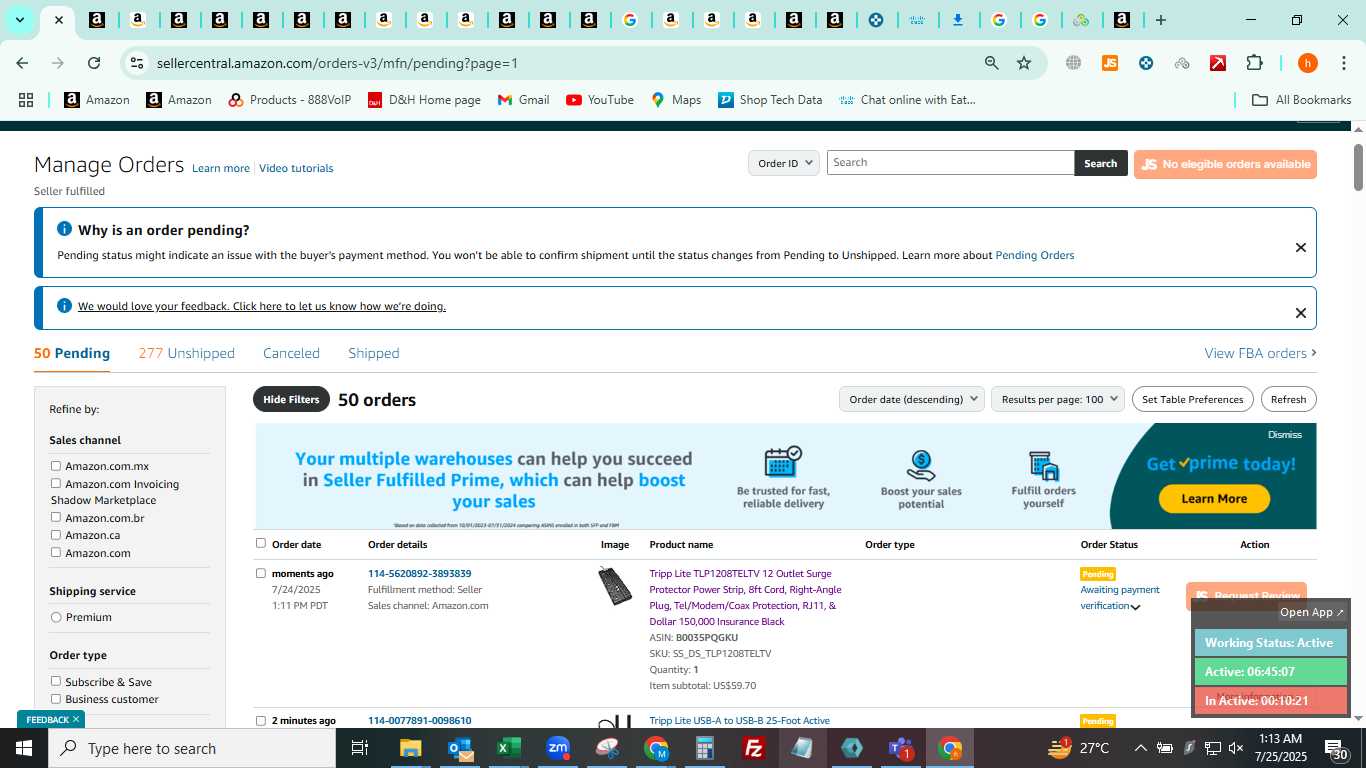Open Microsoft Teams from the taskbar
1366x768 pixels.
point(900,748)
